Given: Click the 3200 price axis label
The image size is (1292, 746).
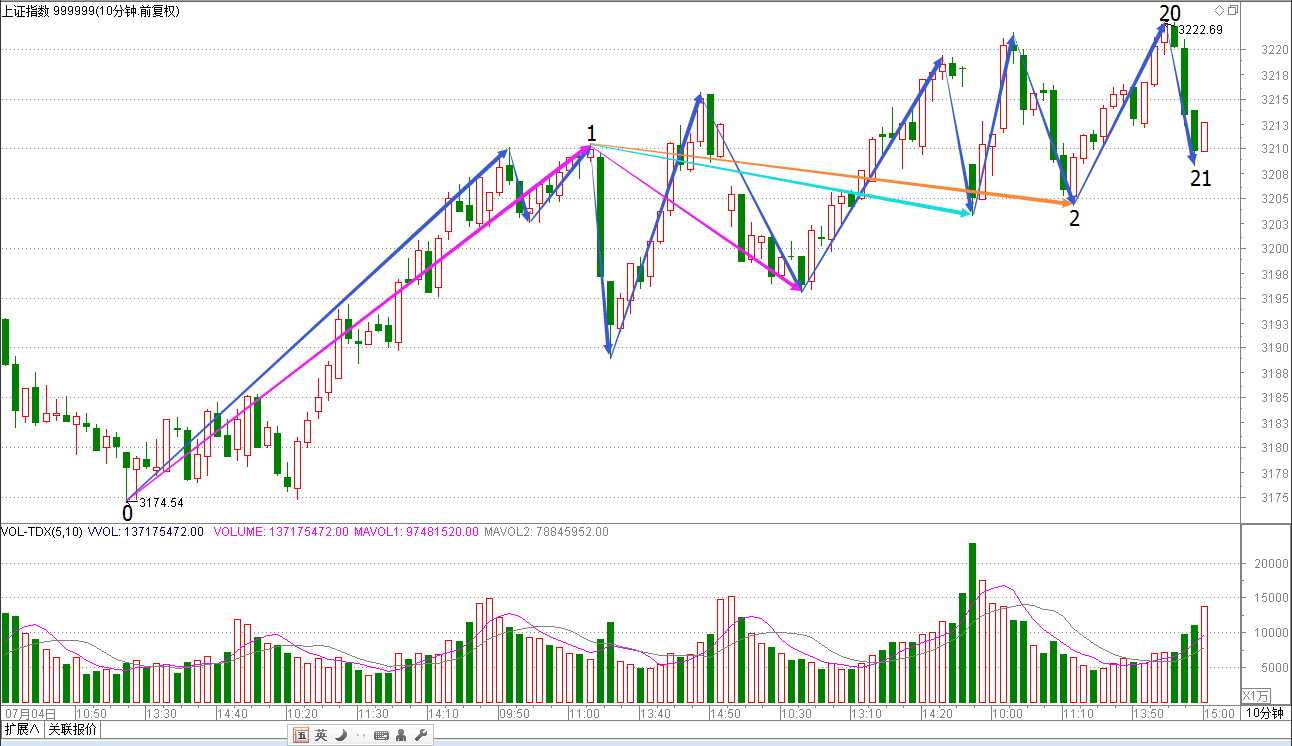Looking at the screenshot, I should tap(1274, 249).
